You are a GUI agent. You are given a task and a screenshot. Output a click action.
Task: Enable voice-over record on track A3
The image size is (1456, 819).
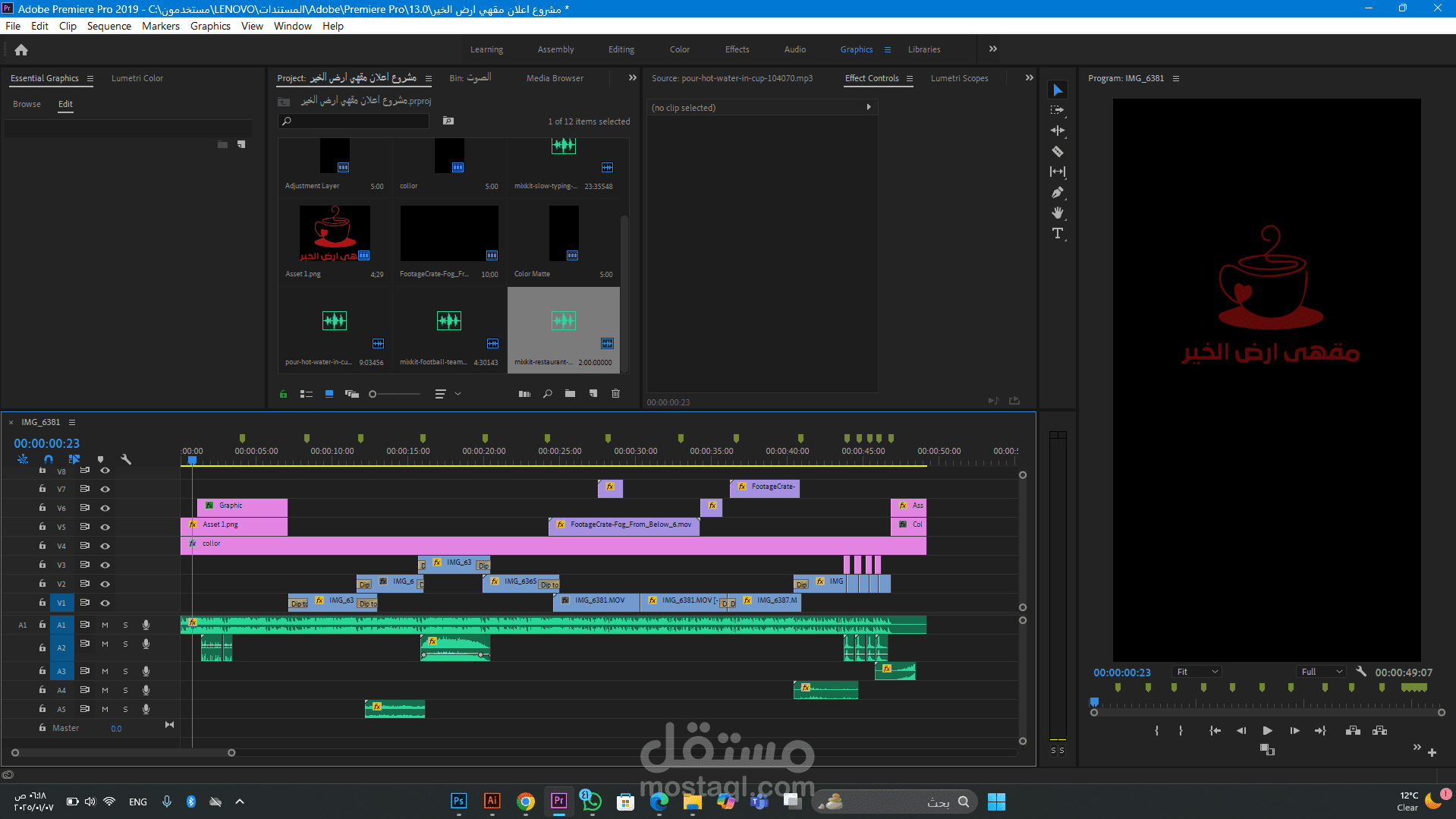(x=146, y=671)
